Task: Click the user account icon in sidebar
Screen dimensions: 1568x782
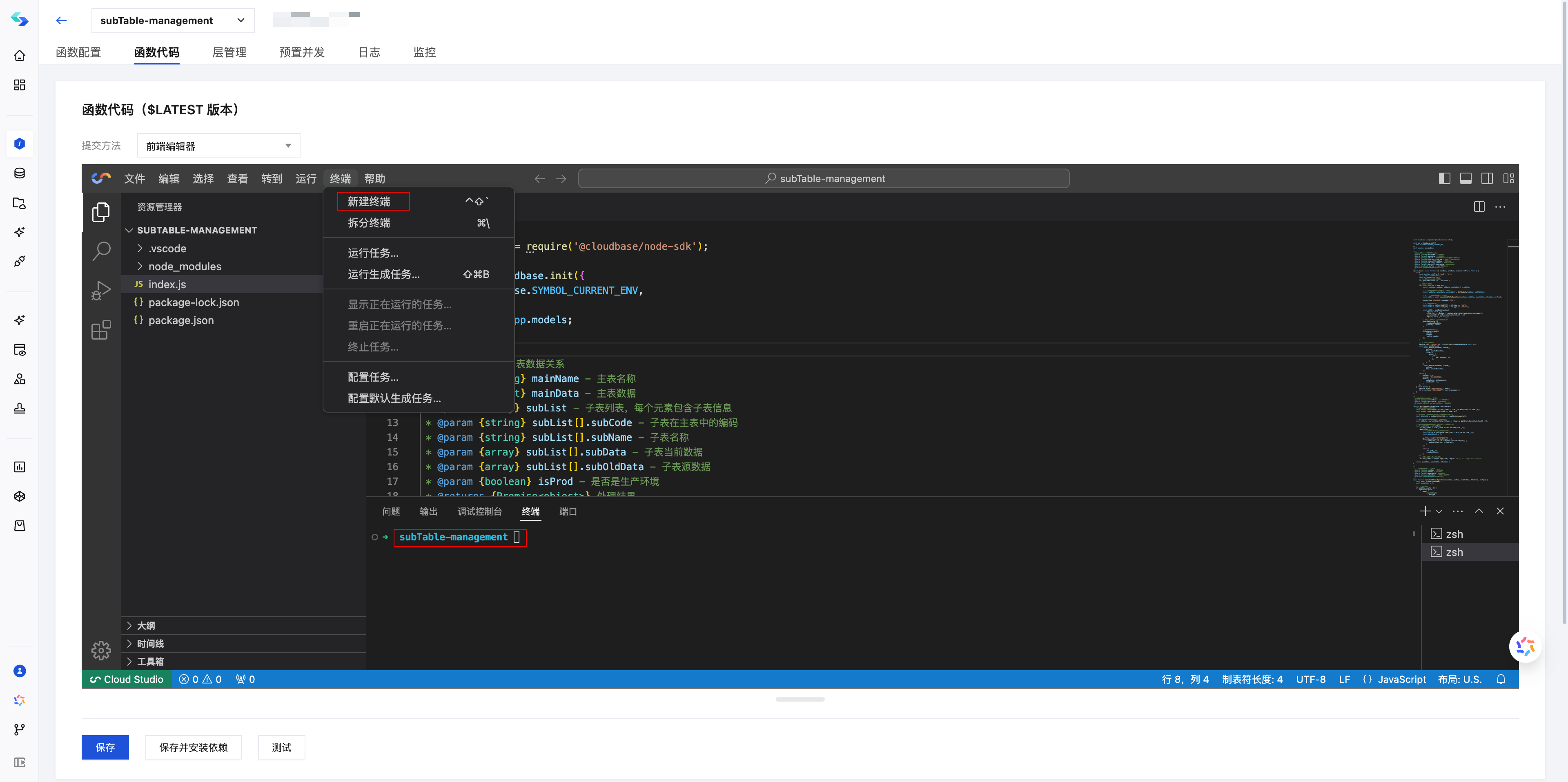Action: 20,671
